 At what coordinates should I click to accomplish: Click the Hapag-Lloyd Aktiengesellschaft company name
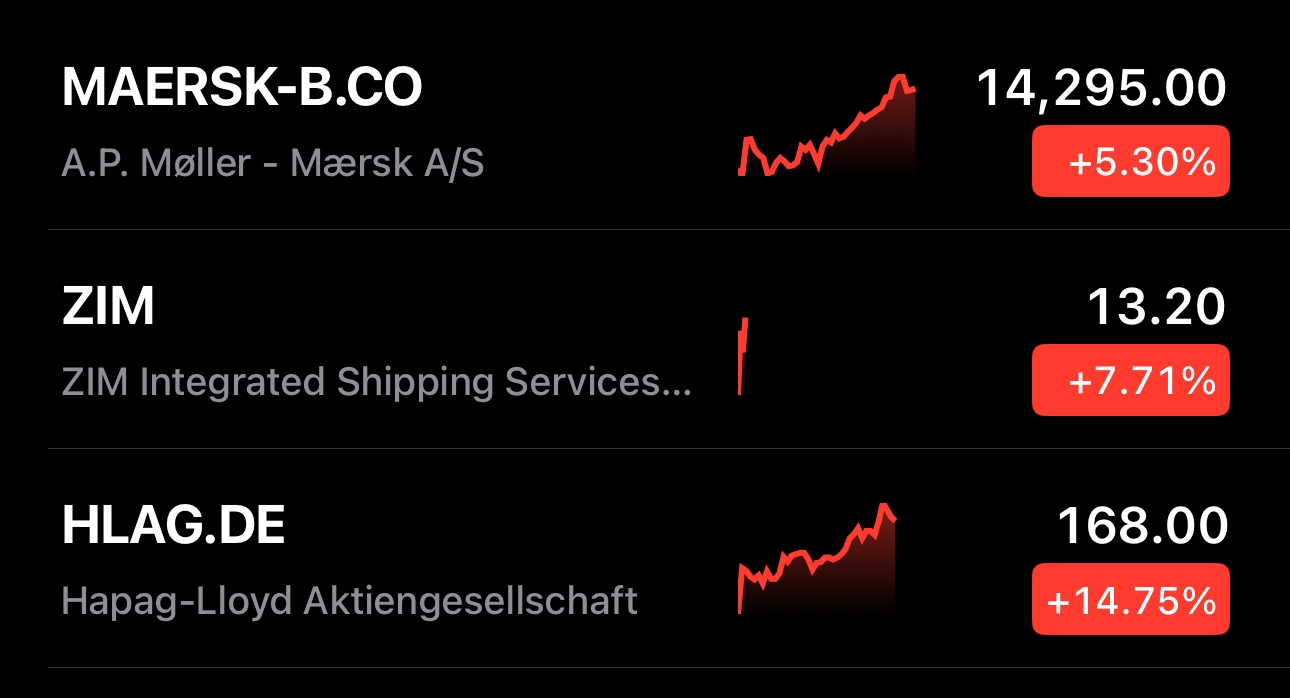click(x=349, y=600)
